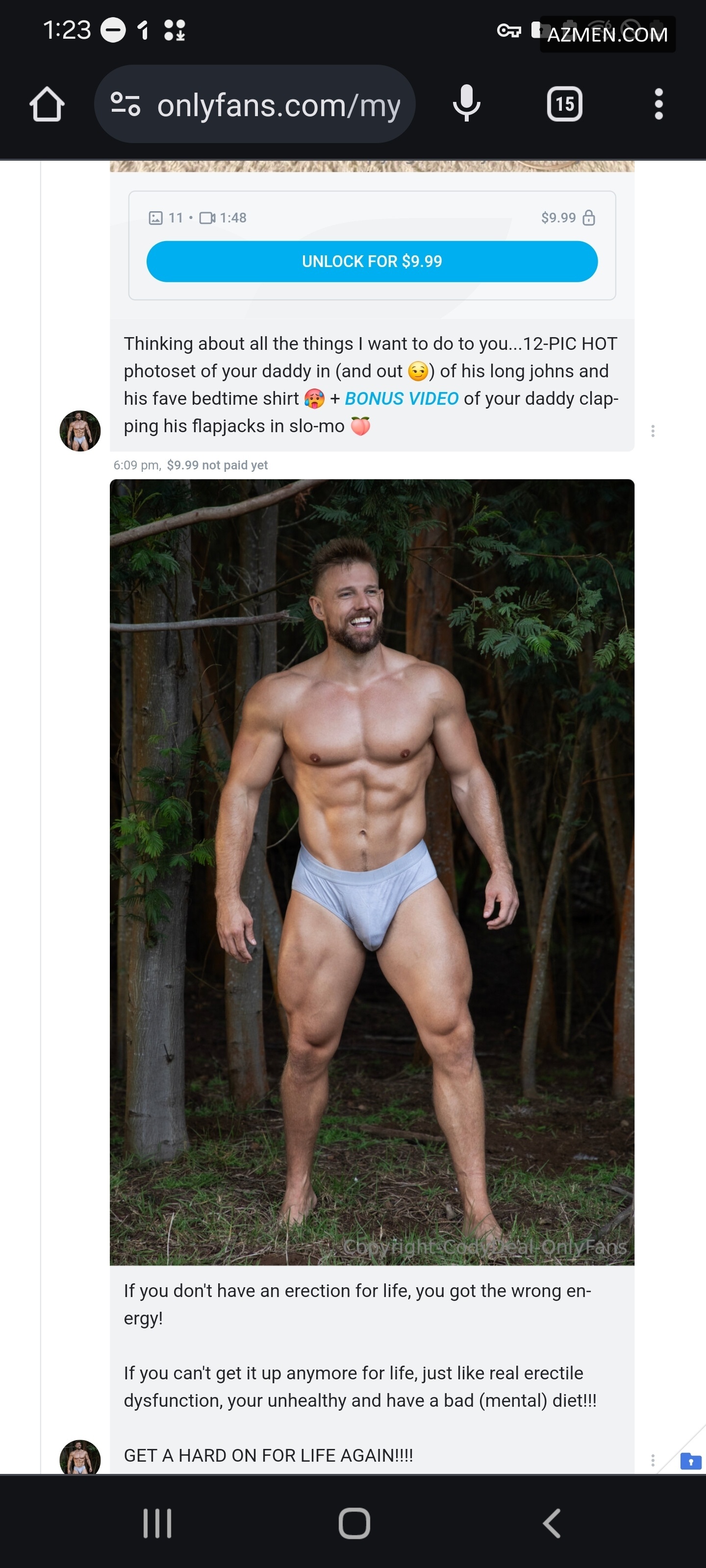Tap Android back navigation arrow
This screenshot has height=1568, width=706.
pyautogui.click(x=551, y=1523)
